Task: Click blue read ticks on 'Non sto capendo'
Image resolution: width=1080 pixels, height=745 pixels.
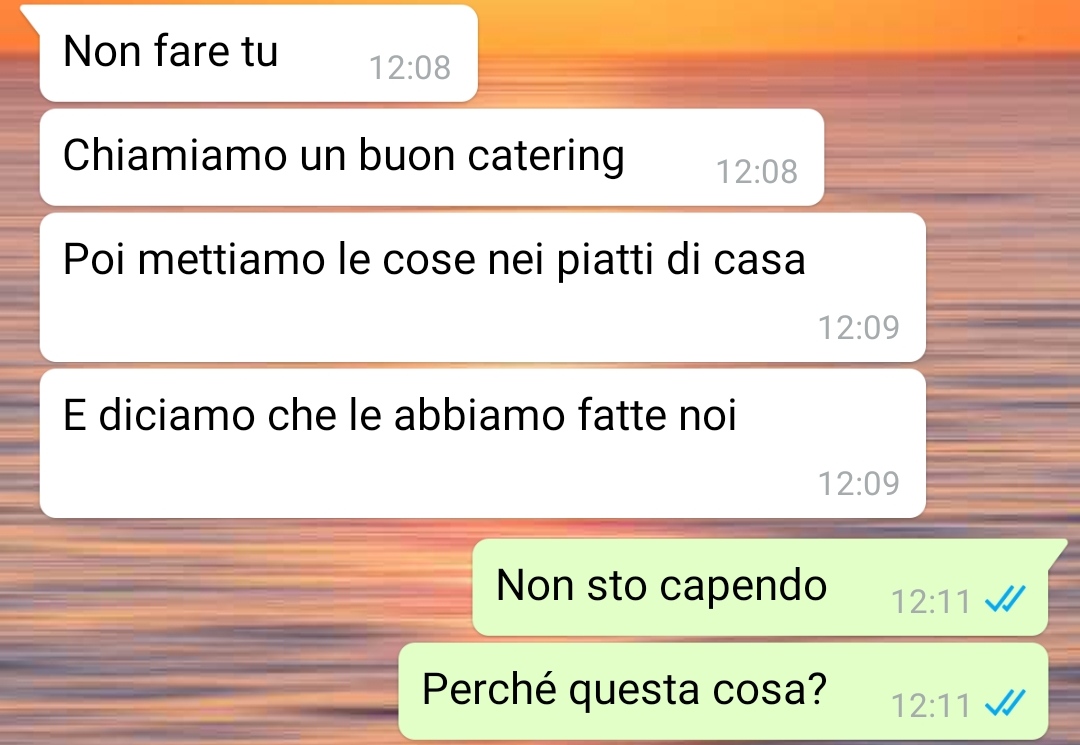Action: click(1006, 600)
